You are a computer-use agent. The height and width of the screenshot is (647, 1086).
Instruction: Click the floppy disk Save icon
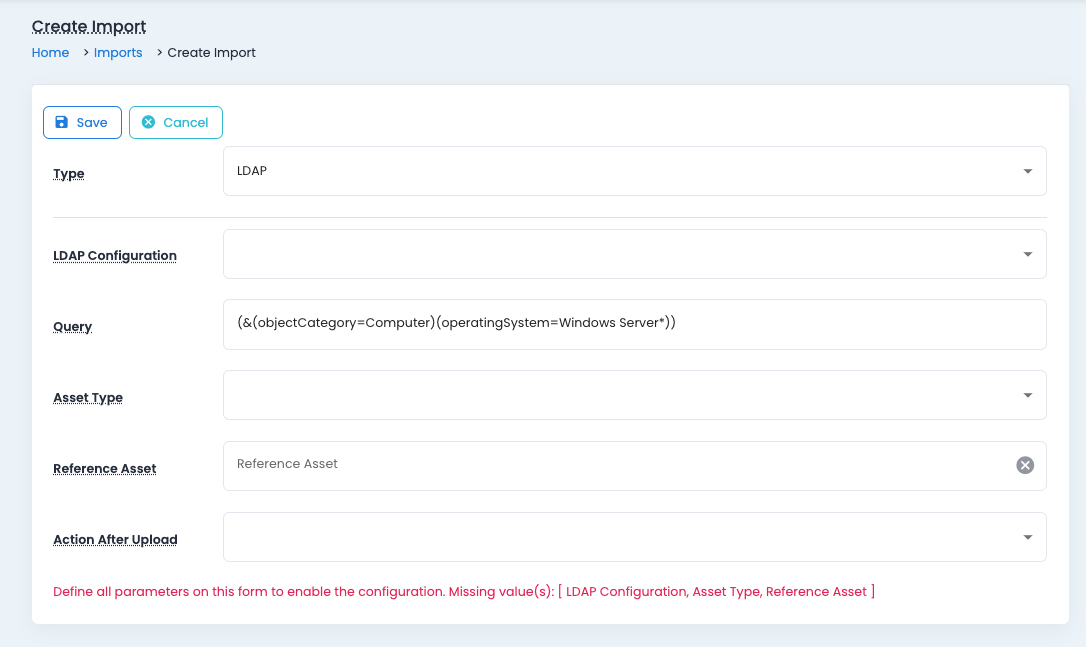(x=62, y=122)
